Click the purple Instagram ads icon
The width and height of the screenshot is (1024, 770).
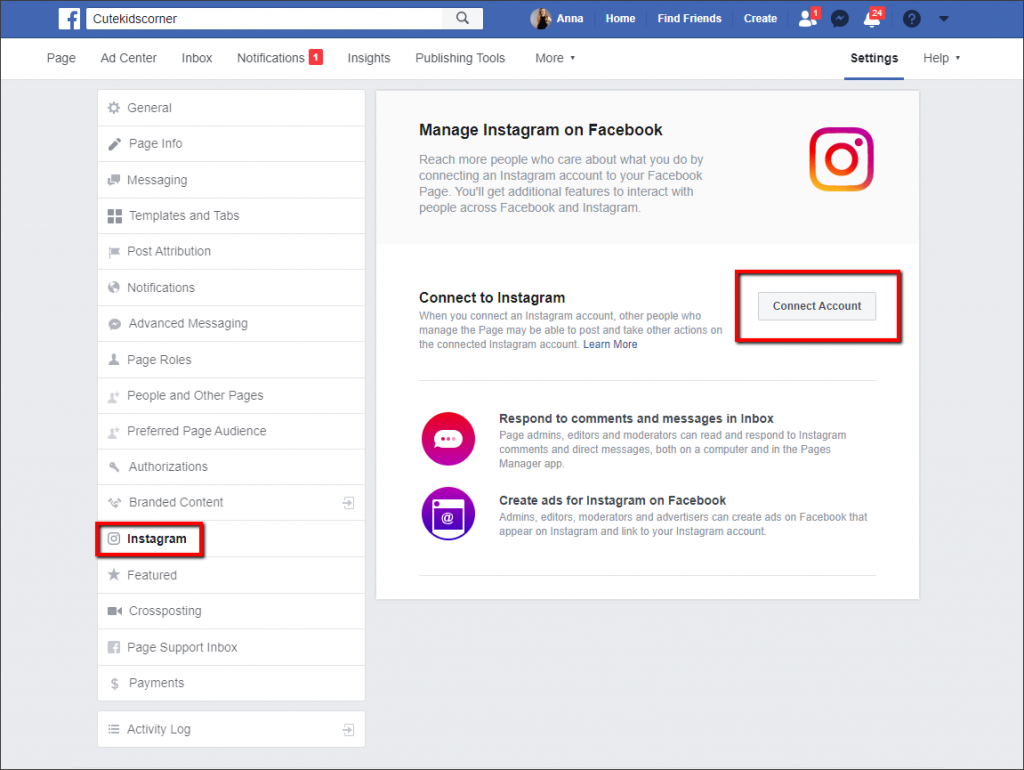(x=448, y=513)
